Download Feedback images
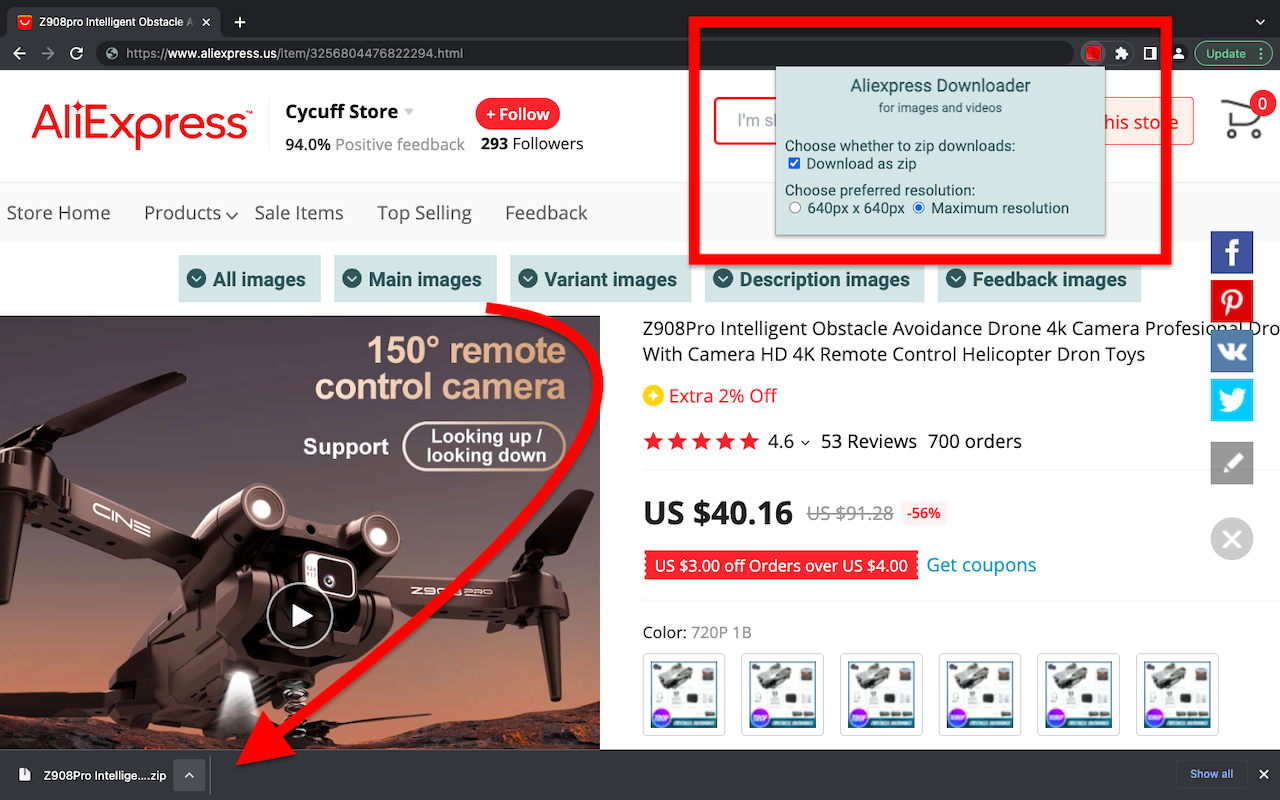The width and height of the screenshot is (1280, 800). pyautogui.click(x=1039, y=279)
